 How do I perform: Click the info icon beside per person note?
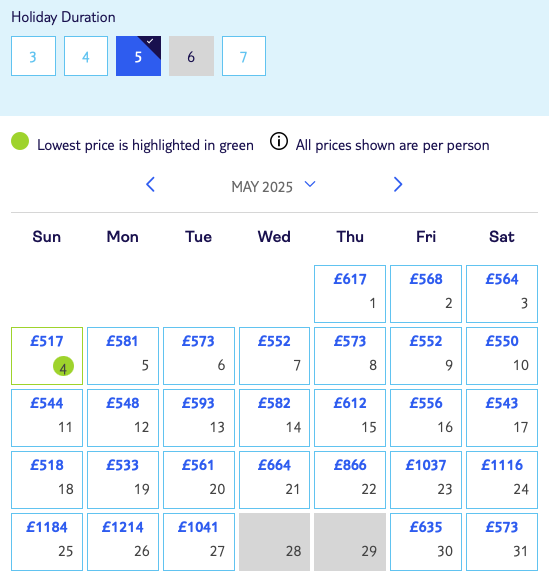(279, 141)
